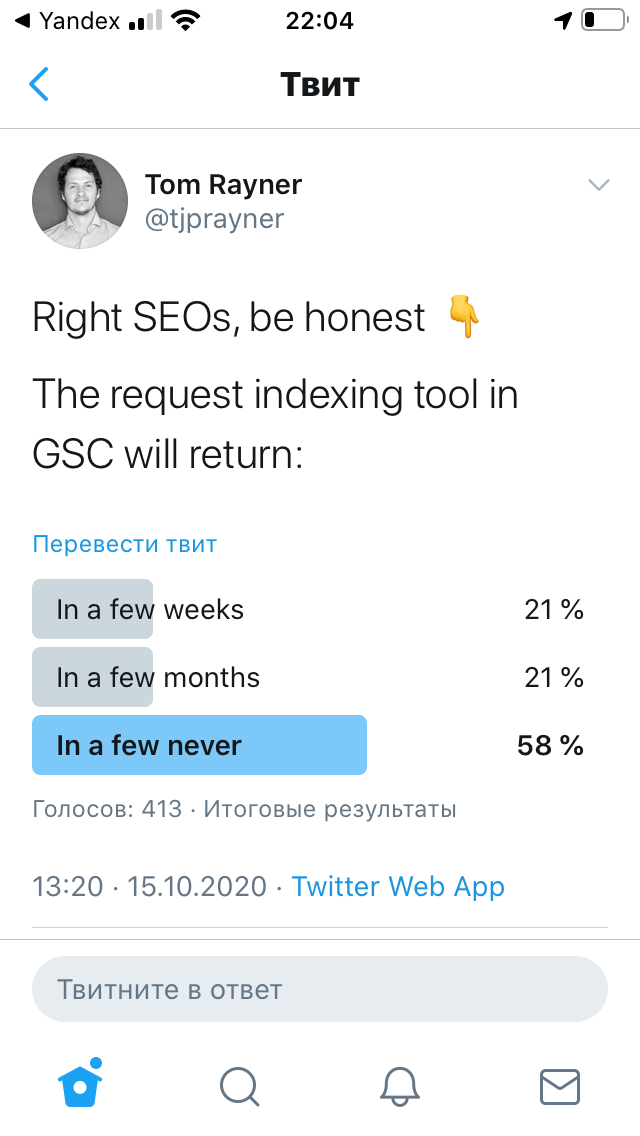Screen dimensions: 640x1136
Task: Tap the 'Твитните в ответ' reply field
Action: (x=320, y=990)
